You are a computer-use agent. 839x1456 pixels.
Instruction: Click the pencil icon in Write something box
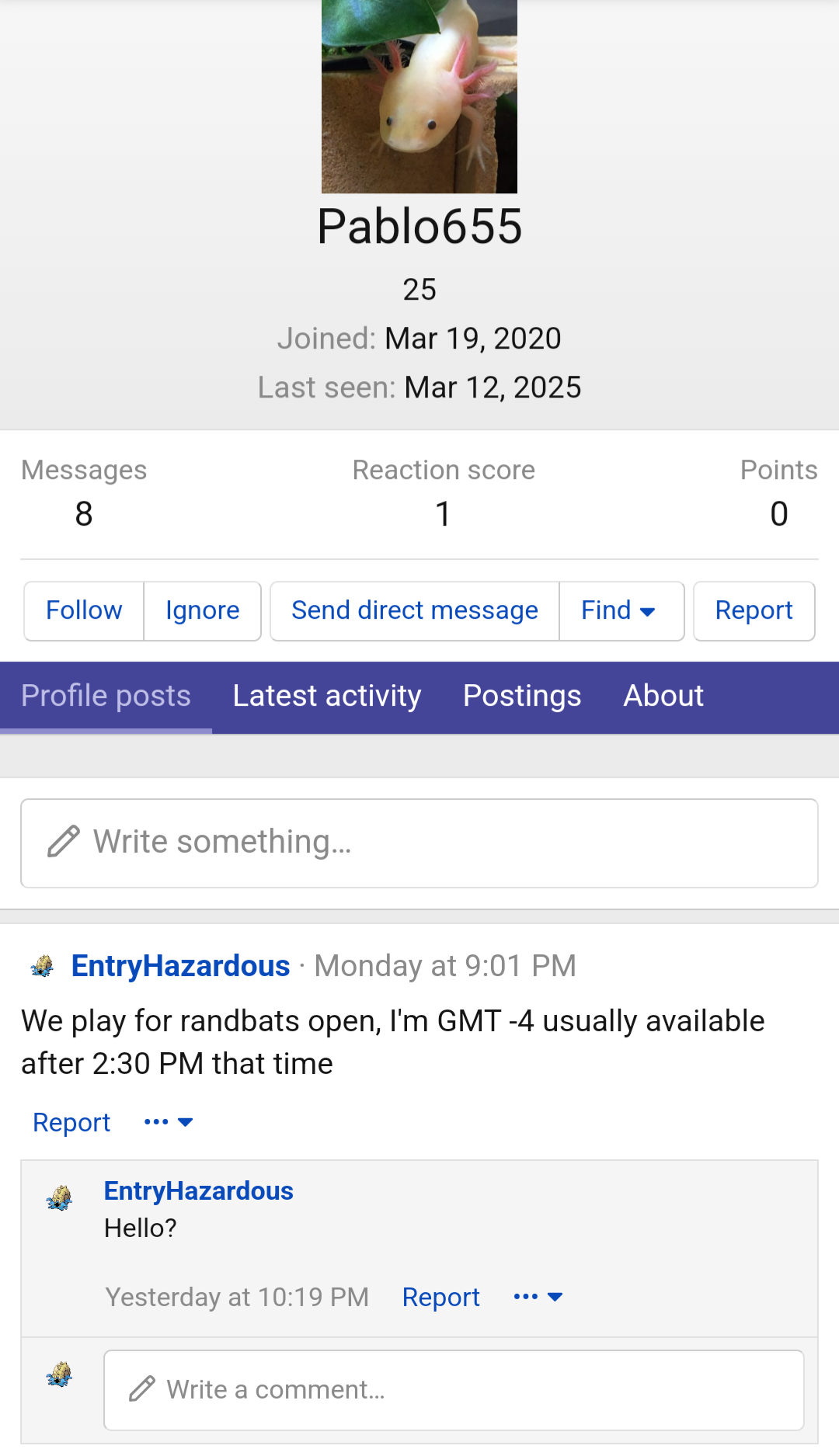click(64, 842)
